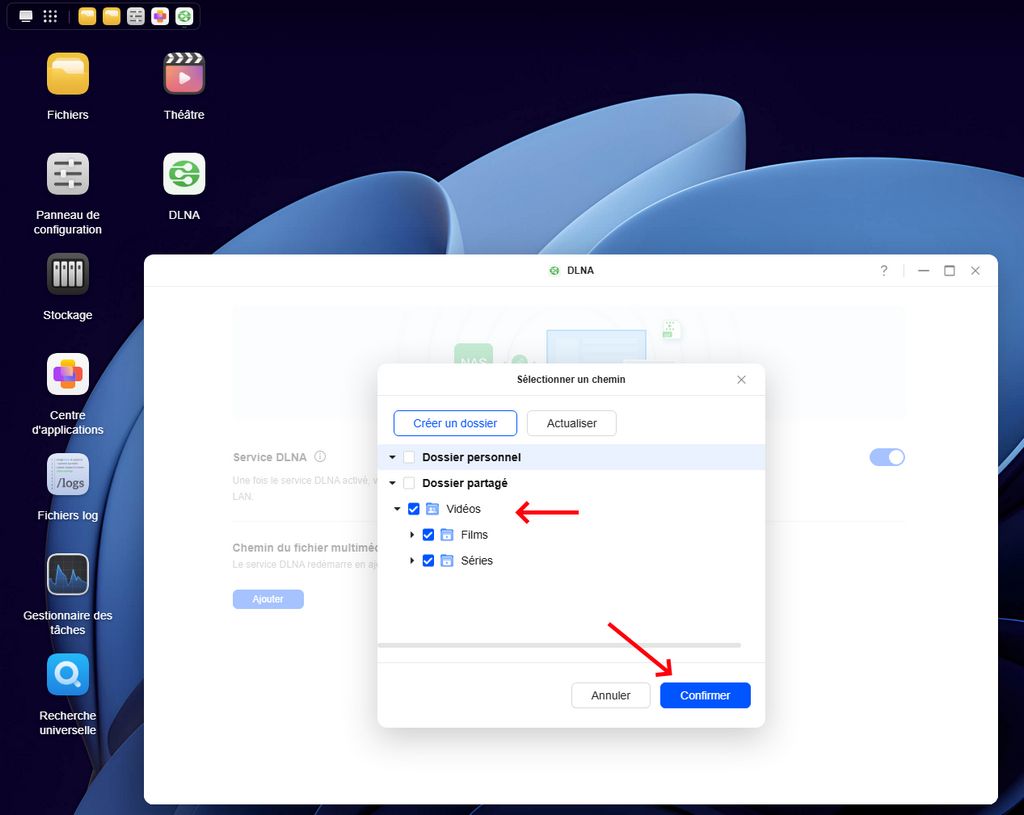Tick the Dossier personnel checkbox
Viewport: 1024px width, 815px height.
[409, 457]
